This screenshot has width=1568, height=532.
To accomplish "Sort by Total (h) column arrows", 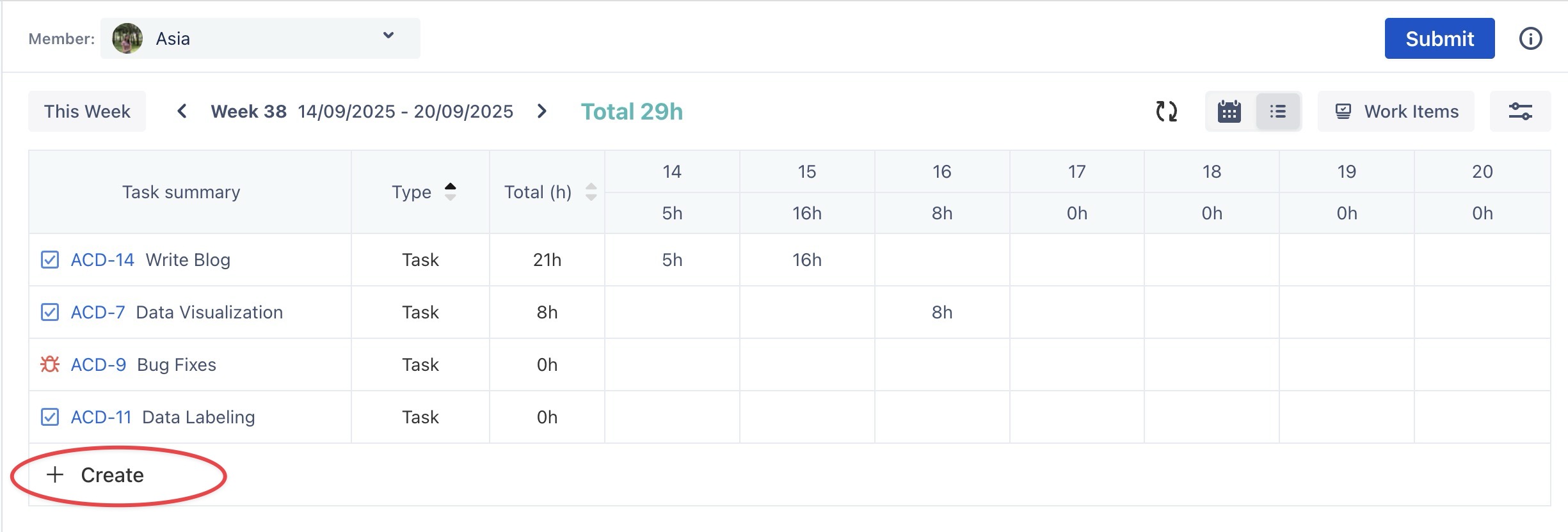I will tap(591, 192).
